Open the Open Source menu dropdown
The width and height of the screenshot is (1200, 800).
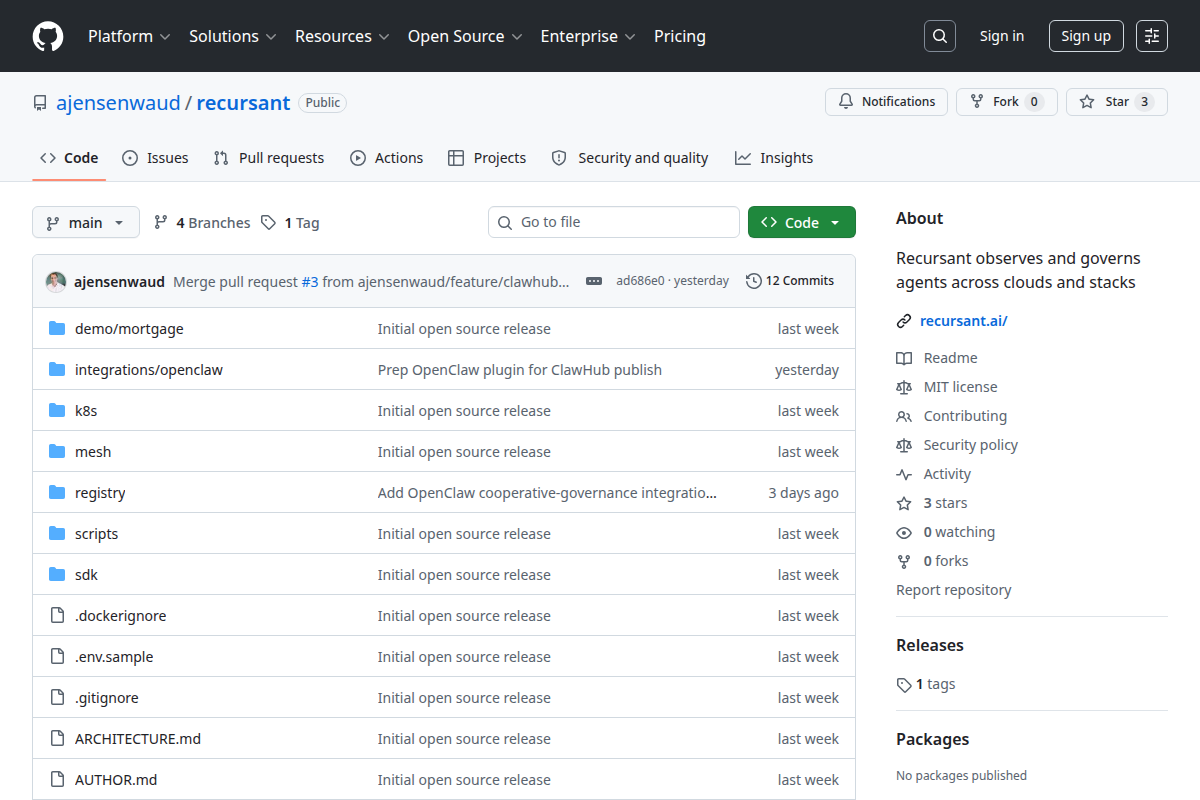(x=465, y=36)
